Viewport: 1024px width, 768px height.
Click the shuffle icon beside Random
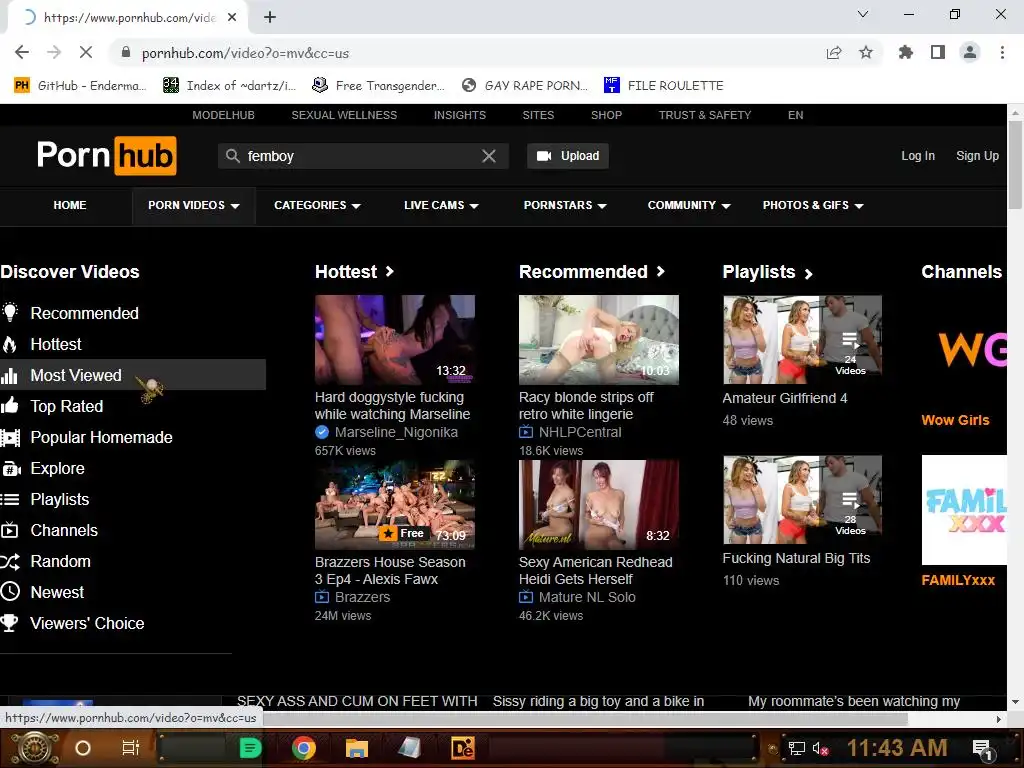coord(10,562)
